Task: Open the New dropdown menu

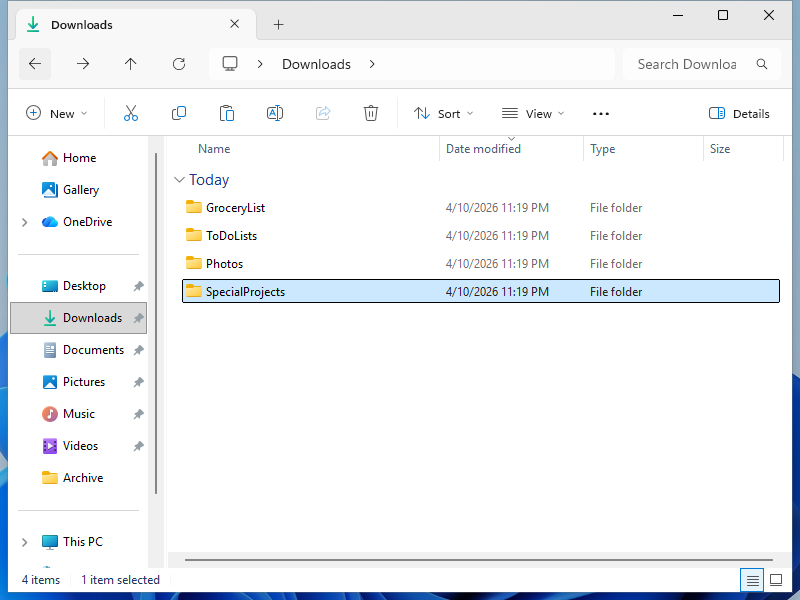Action: 56,113
